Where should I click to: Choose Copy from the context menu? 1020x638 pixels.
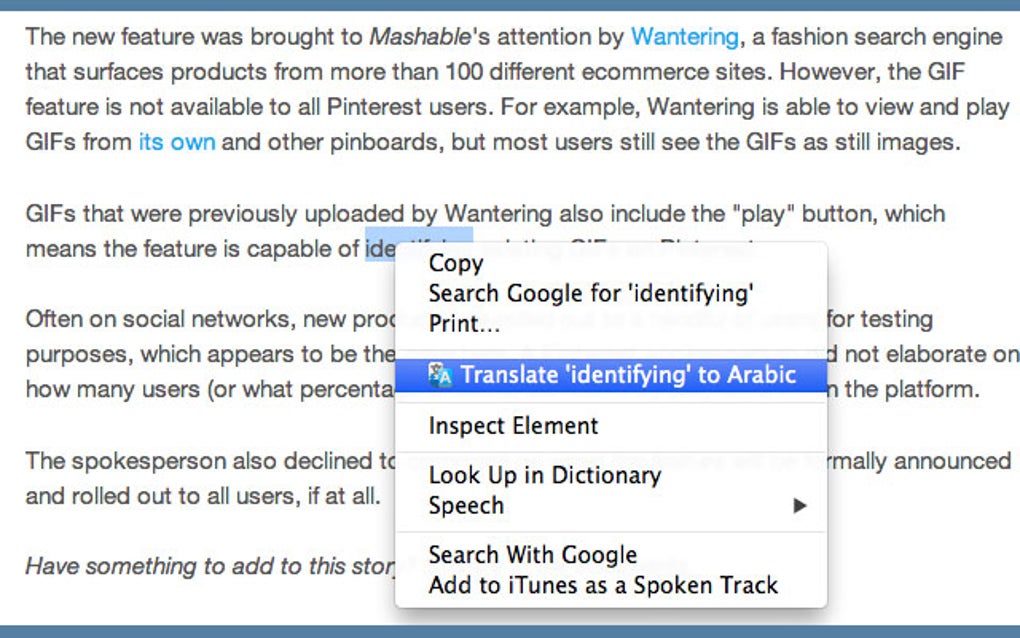click(x=456, y=263)
